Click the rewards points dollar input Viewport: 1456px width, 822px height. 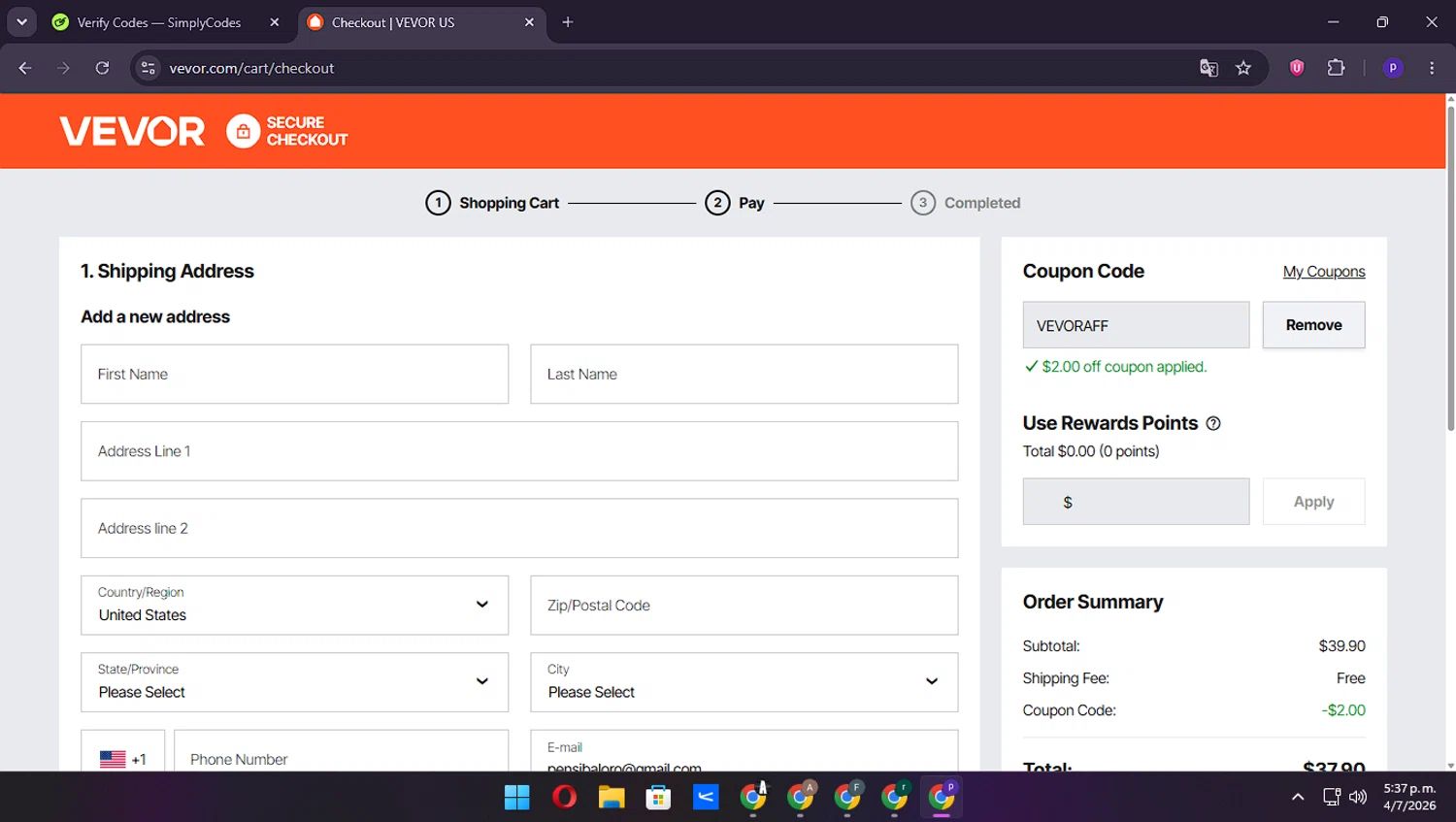tap(1136, 502)
